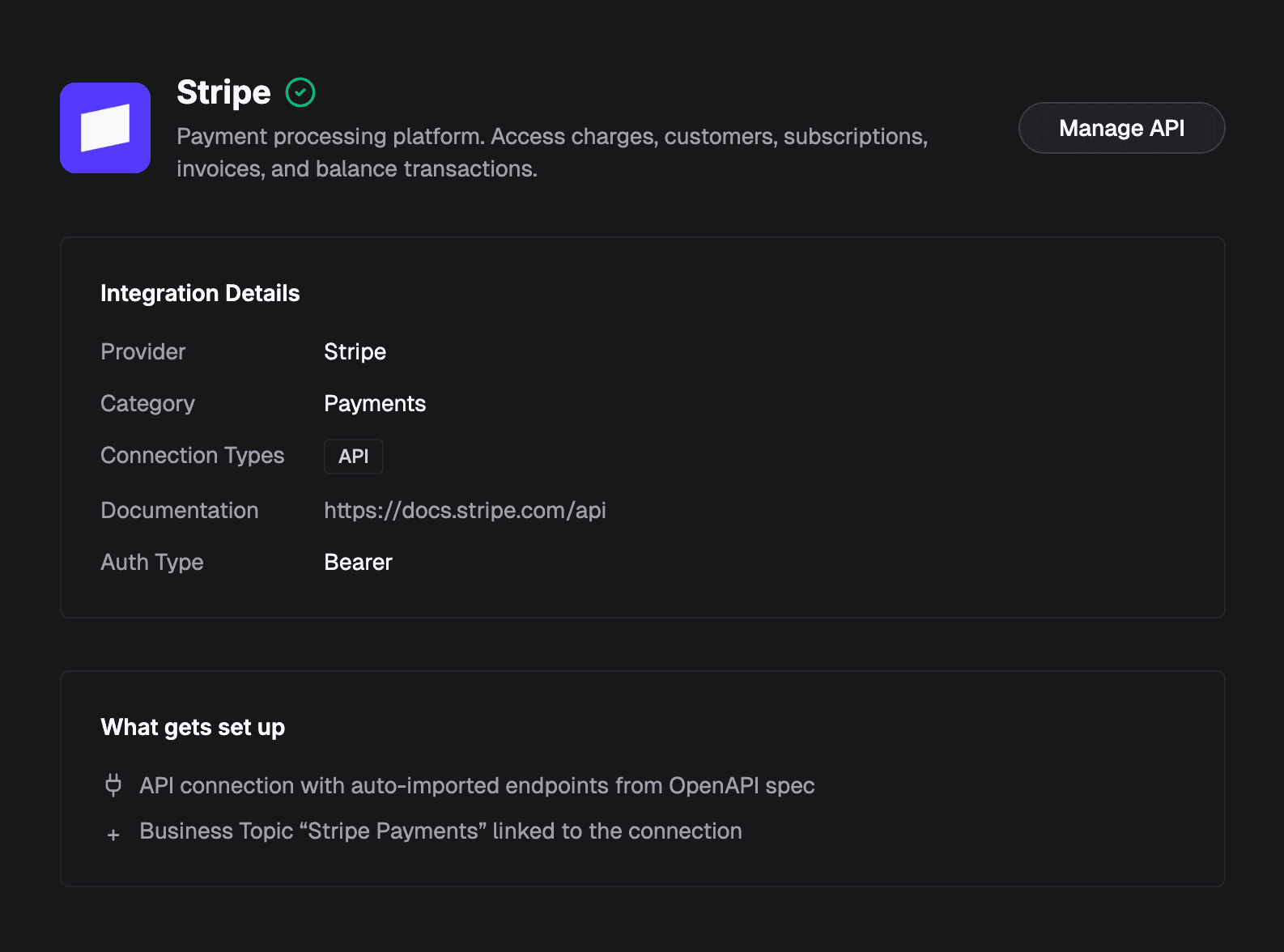1284x952 pixels.
Task: Click the Provider field label
Action: (143, 352)
